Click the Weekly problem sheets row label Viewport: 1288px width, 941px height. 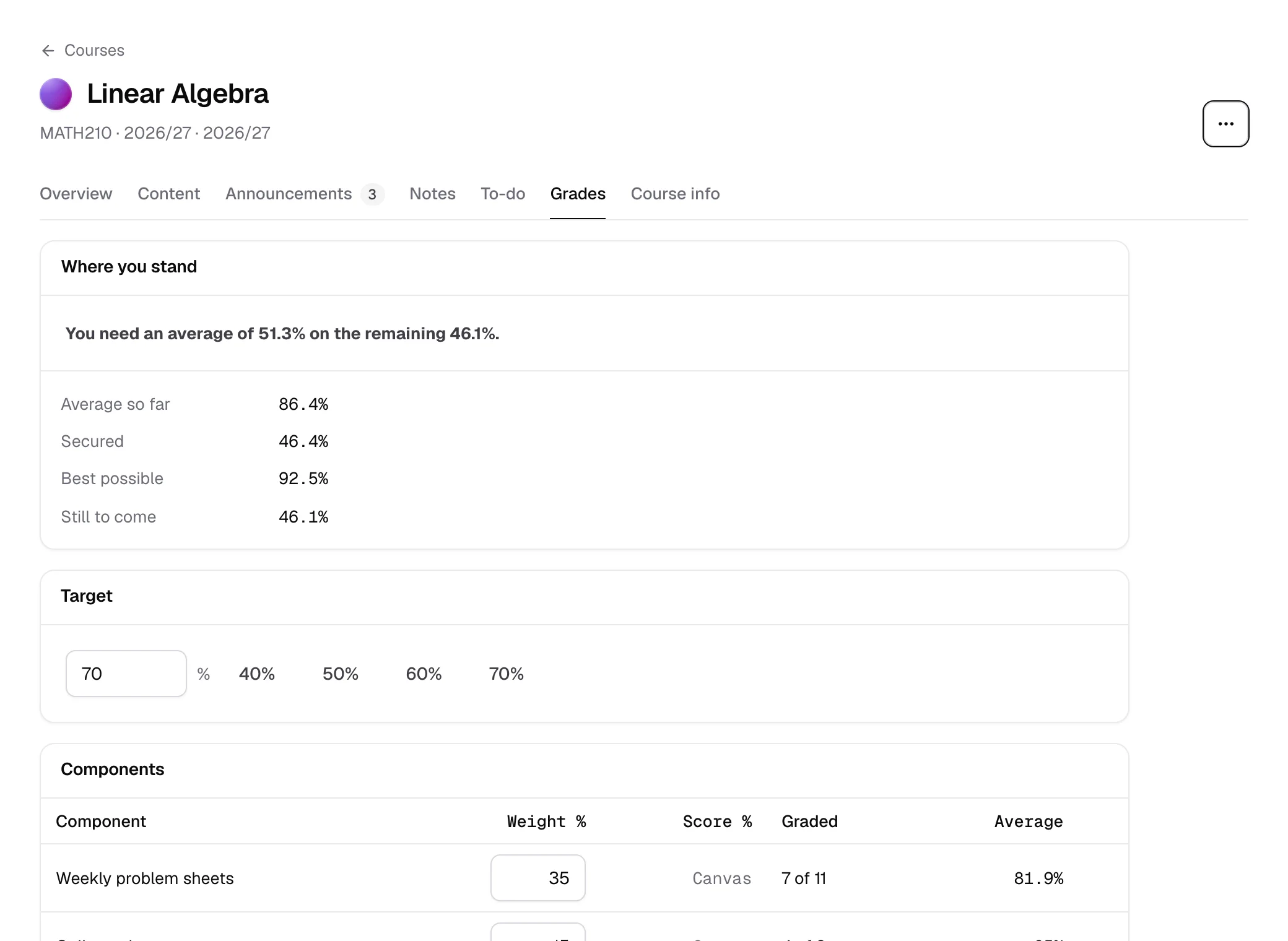145,878
